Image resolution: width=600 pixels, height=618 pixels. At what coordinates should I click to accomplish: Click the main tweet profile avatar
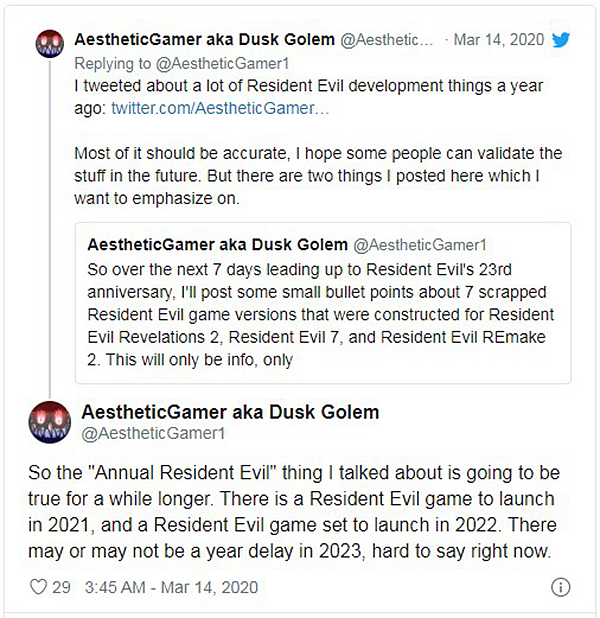point(51,423)
